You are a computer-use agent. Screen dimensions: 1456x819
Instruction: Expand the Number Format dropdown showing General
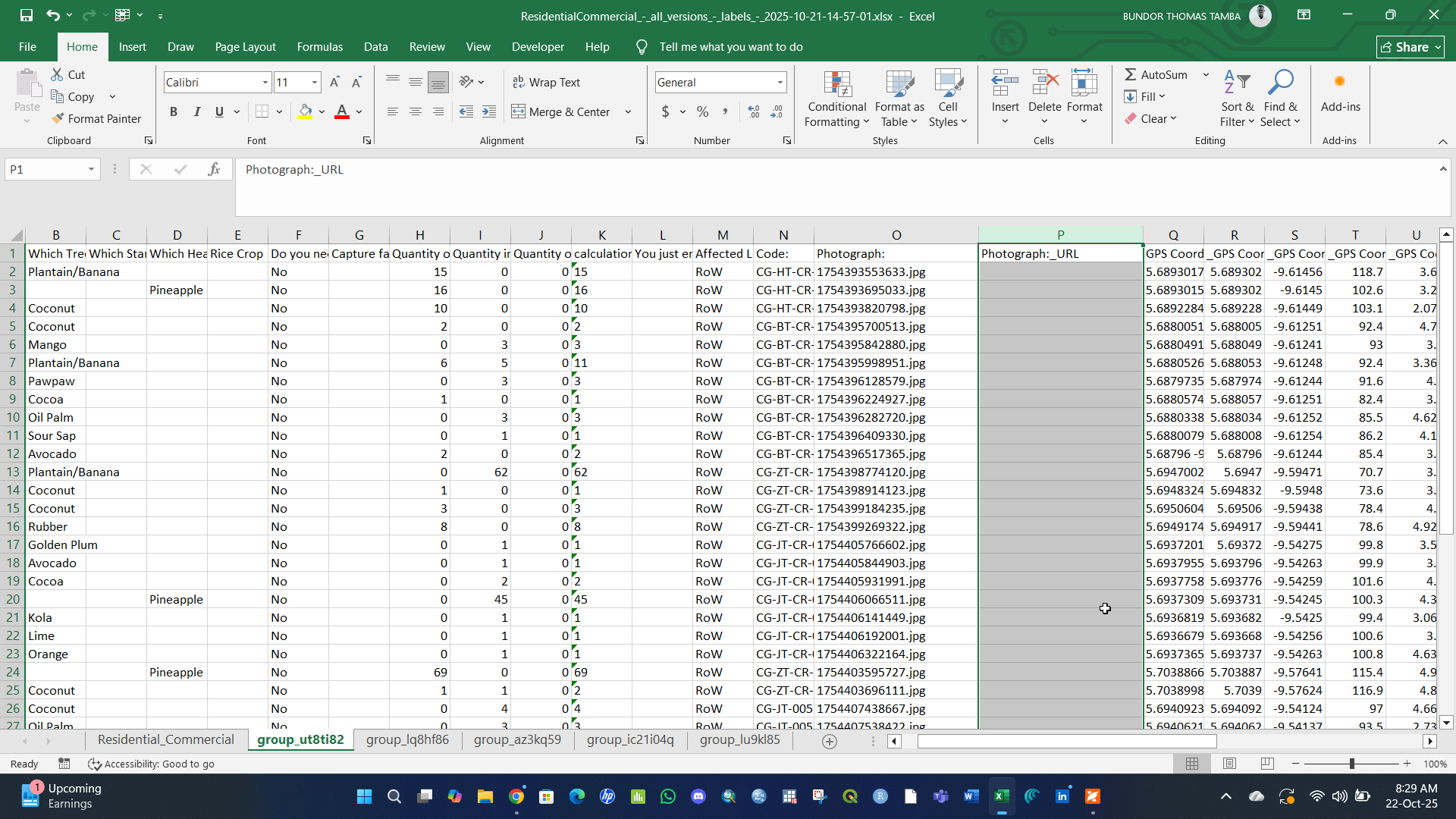[780, 82]
